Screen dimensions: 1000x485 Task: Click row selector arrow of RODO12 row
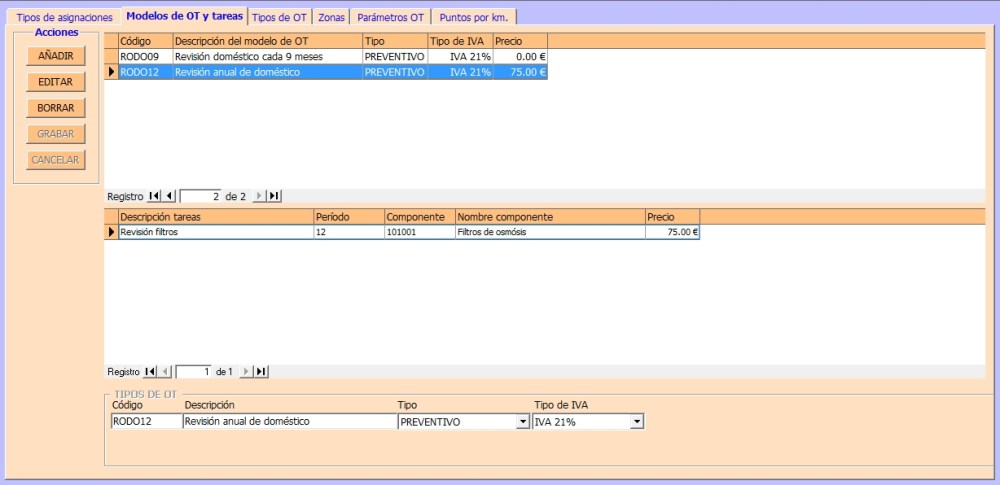(x=112, y=72)
